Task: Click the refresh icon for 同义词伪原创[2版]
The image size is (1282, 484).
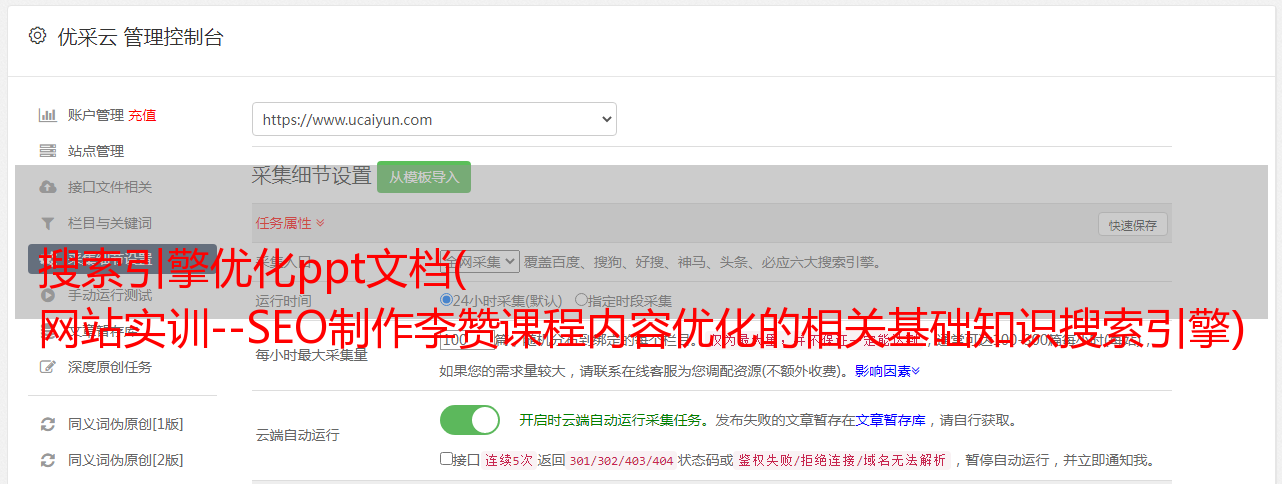Action: coord(47,460)
